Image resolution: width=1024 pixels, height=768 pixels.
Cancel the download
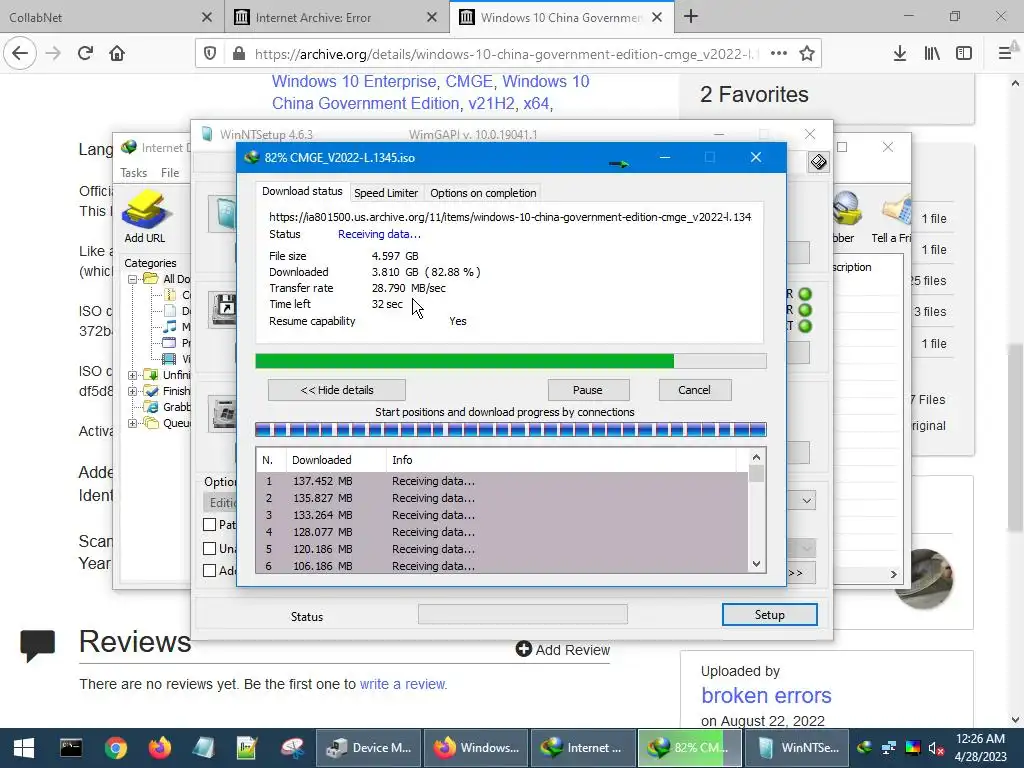coord(694,390)
